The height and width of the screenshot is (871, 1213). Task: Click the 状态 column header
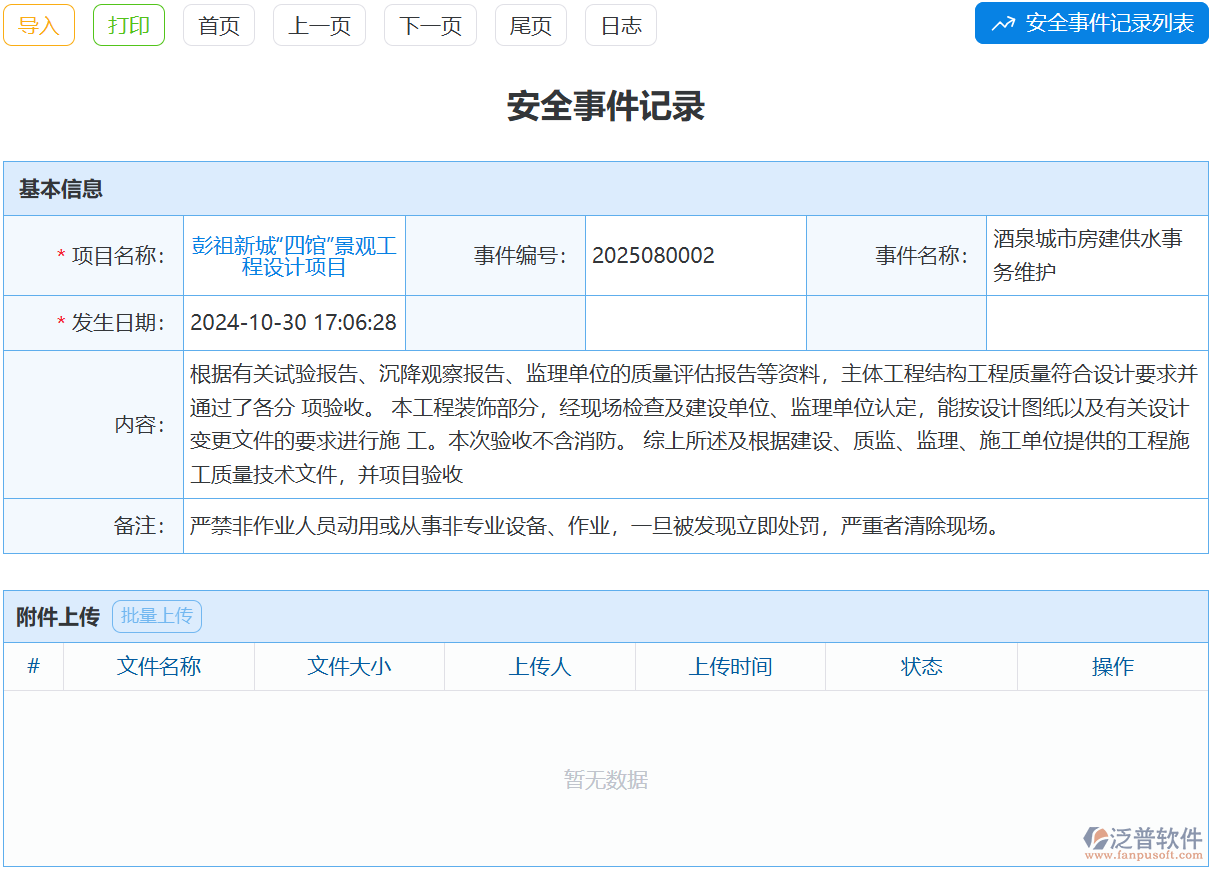click(x=920, y=666)
